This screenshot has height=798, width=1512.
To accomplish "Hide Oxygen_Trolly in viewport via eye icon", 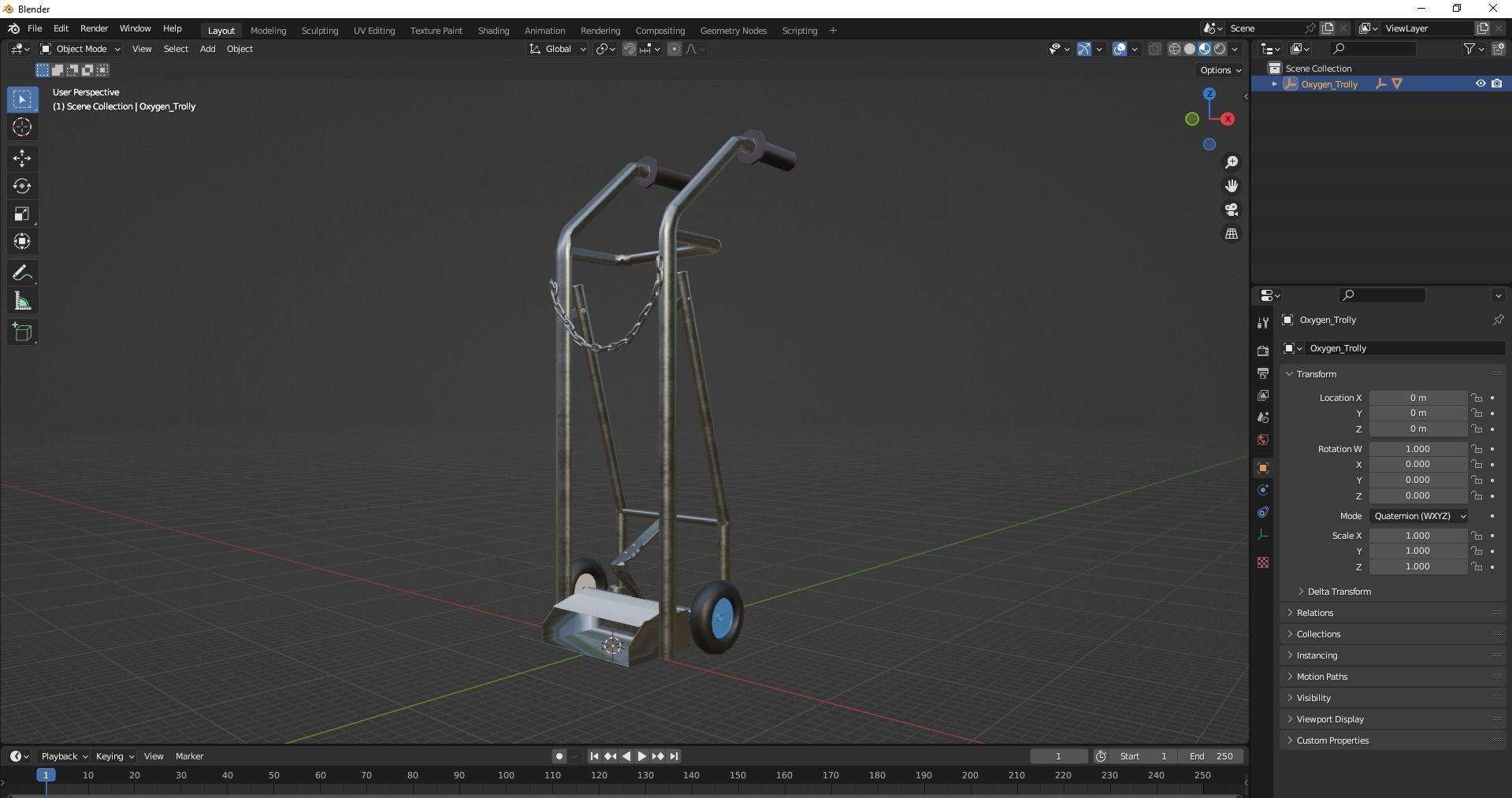I will [x=1480, y=84].
